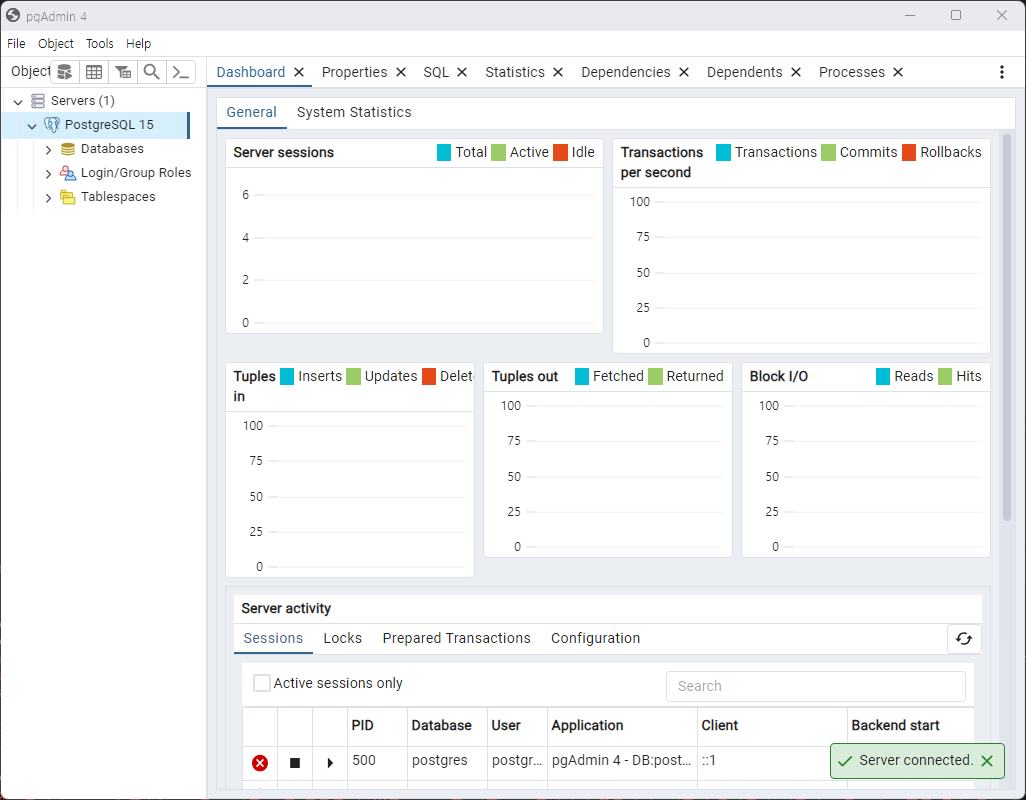1026x800 pixels.
Task: Expand details of PID 500 session row
Action: (330, 763)
